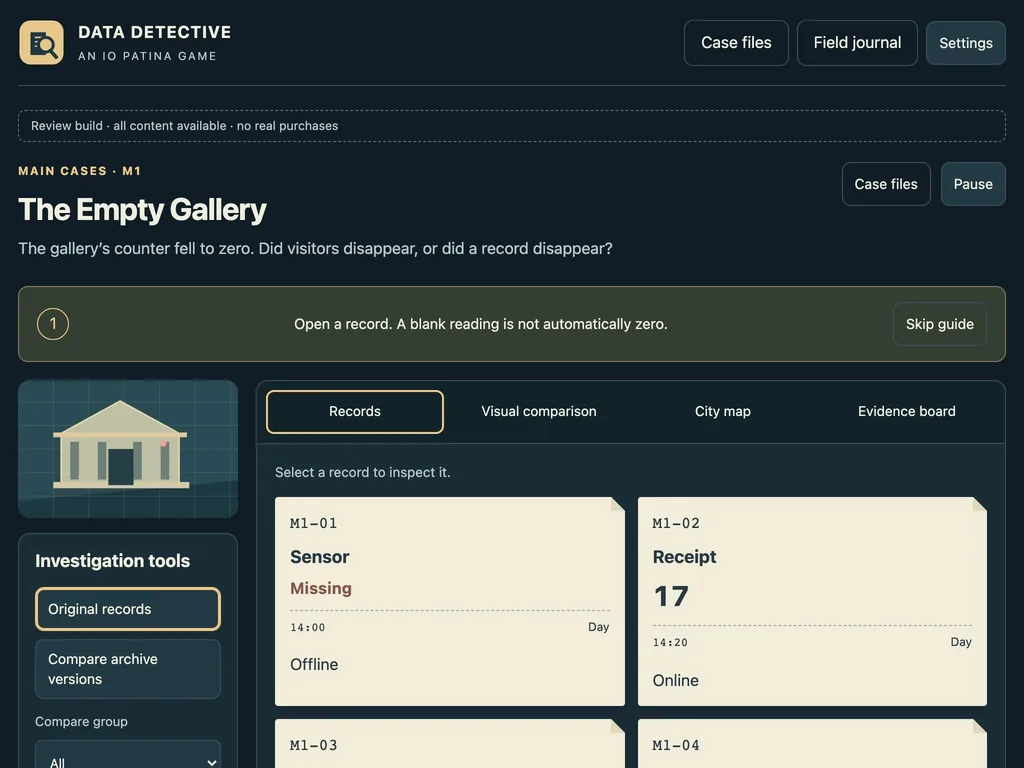The height and width of the screenshot is (768, 1024).
Task: Open record M1-01 Sensor card
Action: click(x=449, y=601)
